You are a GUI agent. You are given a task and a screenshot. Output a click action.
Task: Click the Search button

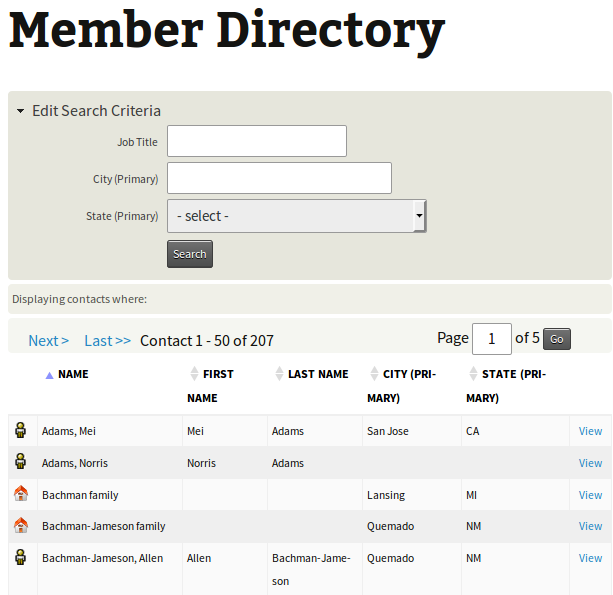pyautogui.click(x=190, y=254)
